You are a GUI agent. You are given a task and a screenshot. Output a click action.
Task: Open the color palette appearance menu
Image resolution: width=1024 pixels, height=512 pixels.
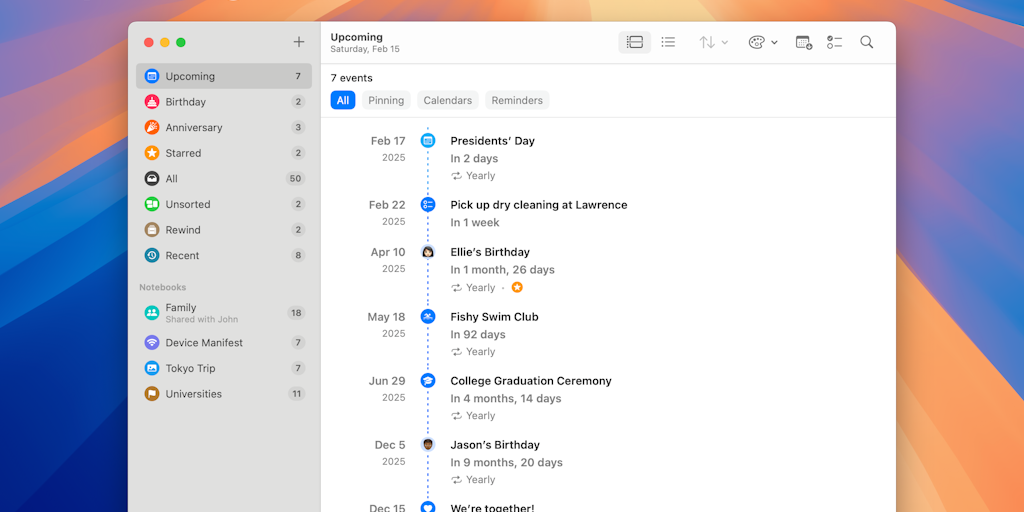763,42
